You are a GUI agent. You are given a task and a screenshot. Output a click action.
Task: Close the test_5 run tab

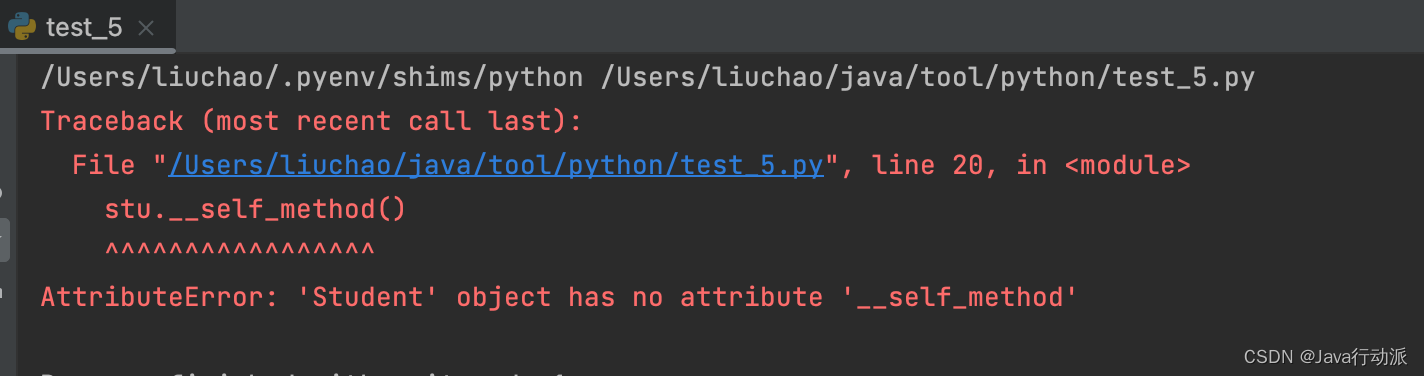pos(146,28)
